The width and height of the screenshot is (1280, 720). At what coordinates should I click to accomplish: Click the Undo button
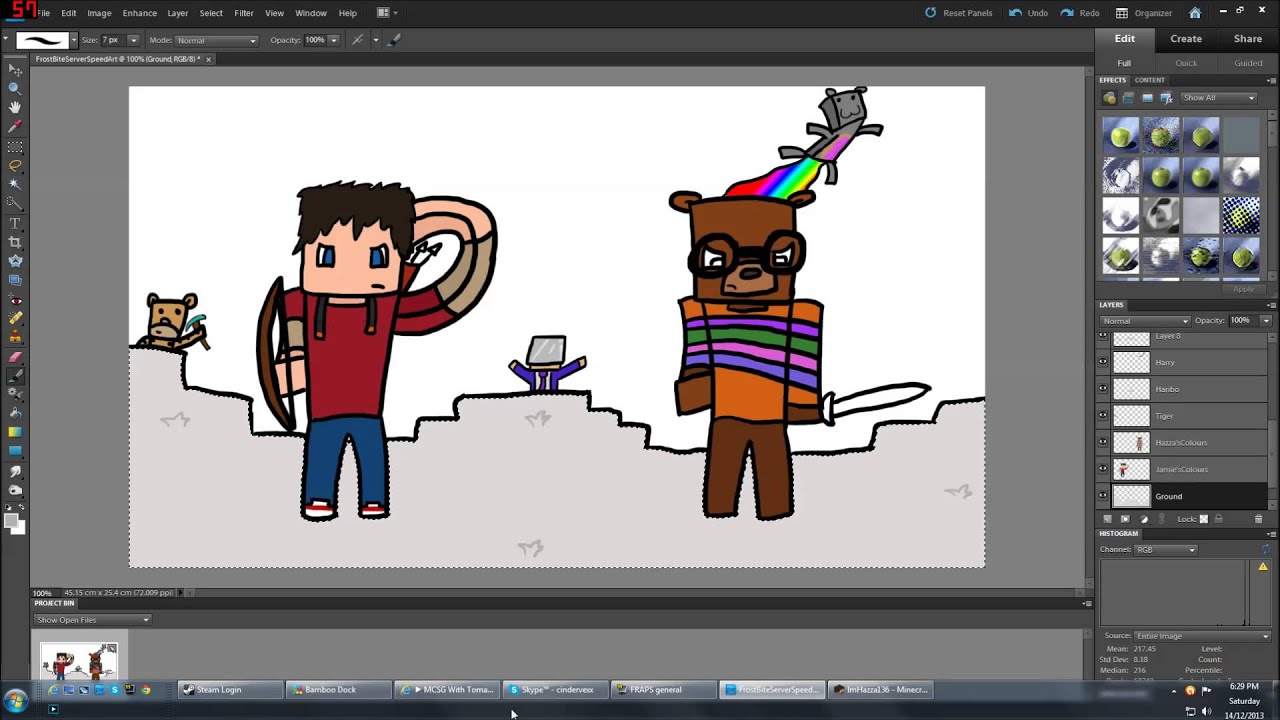tap(1029, 13)
